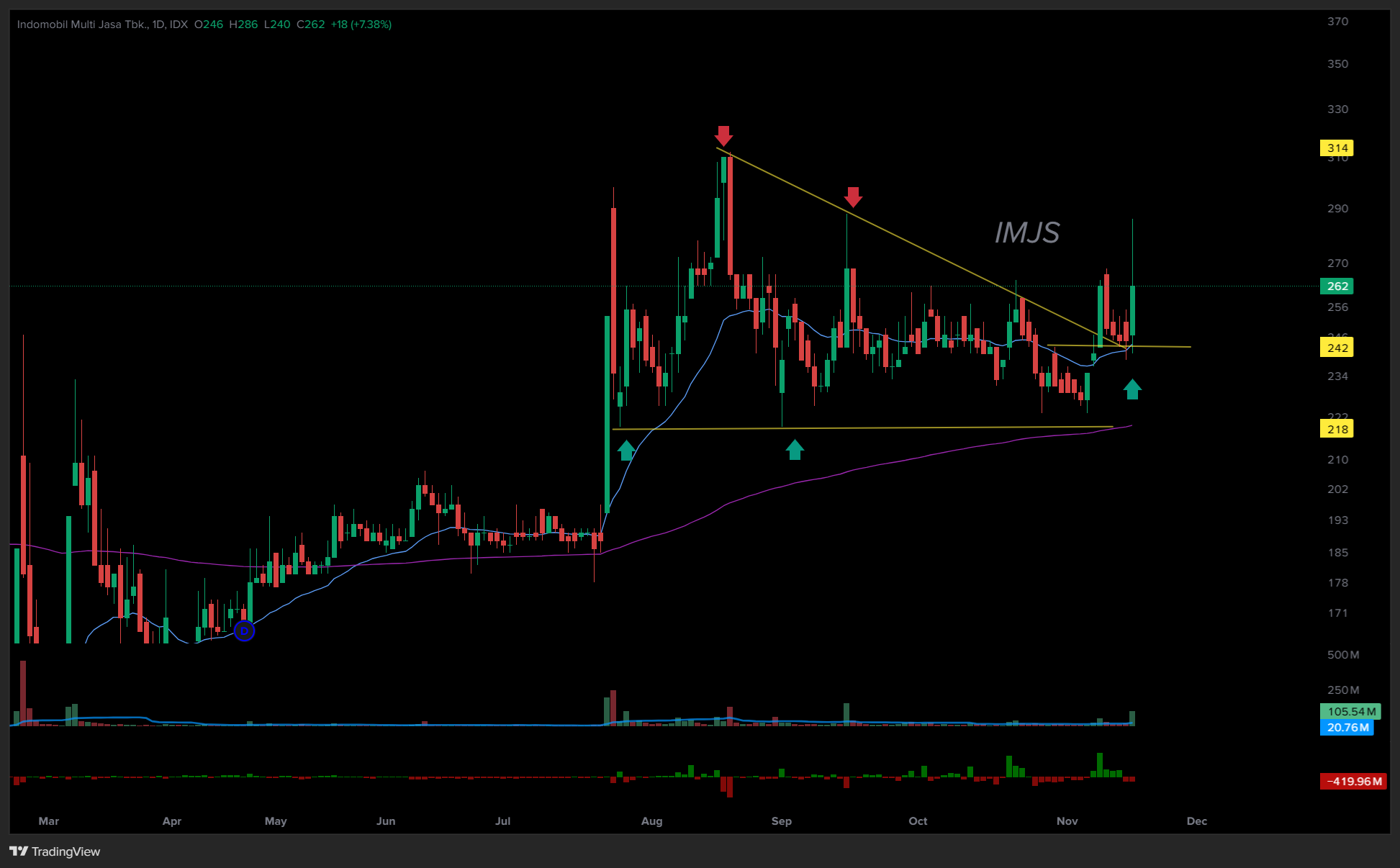
Task: Select the IMJS text annotation
Action: 1026,232
